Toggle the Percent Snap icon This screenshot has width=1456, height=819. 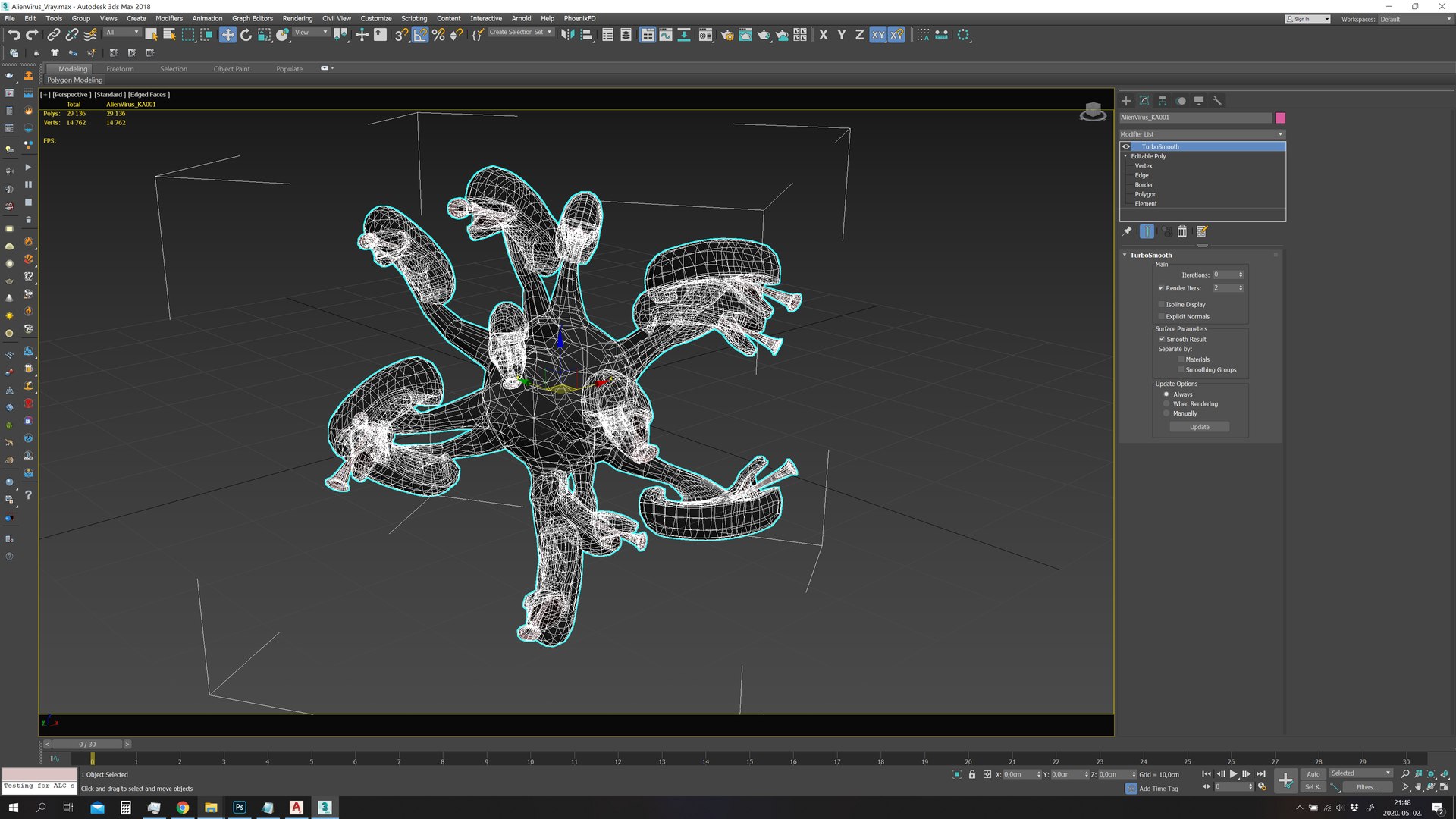(438, 35)
